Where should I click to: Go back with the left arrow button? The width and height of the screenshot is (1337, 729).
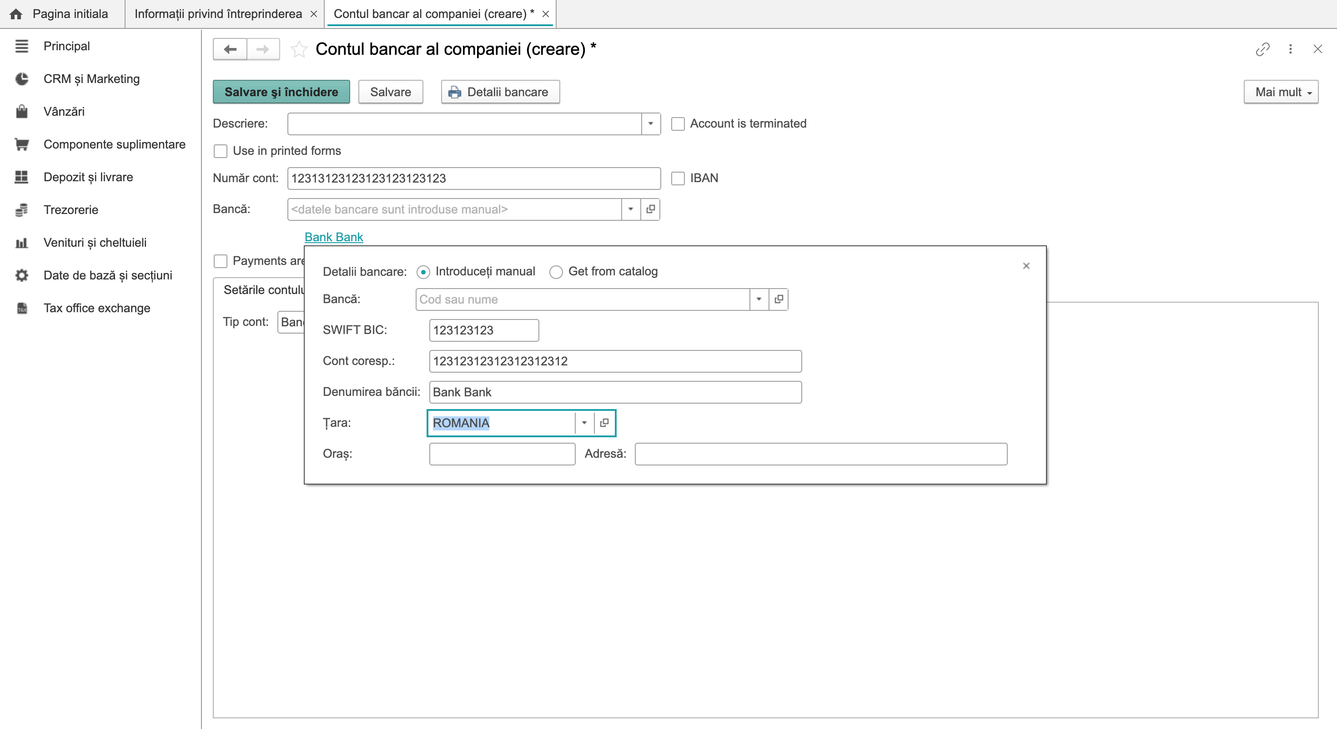click(x=230, y=49)
